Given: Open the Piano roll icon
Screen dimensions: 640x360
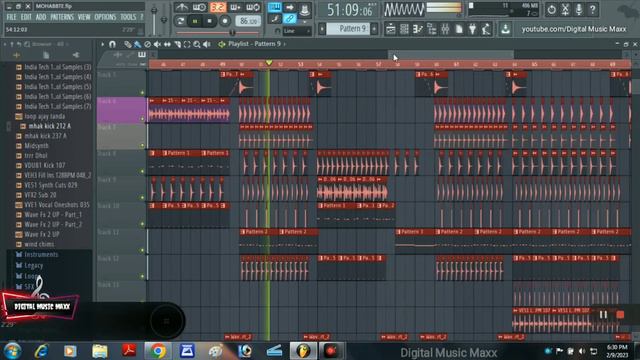Looking at the screenshot, I should [x=418, y=29].
